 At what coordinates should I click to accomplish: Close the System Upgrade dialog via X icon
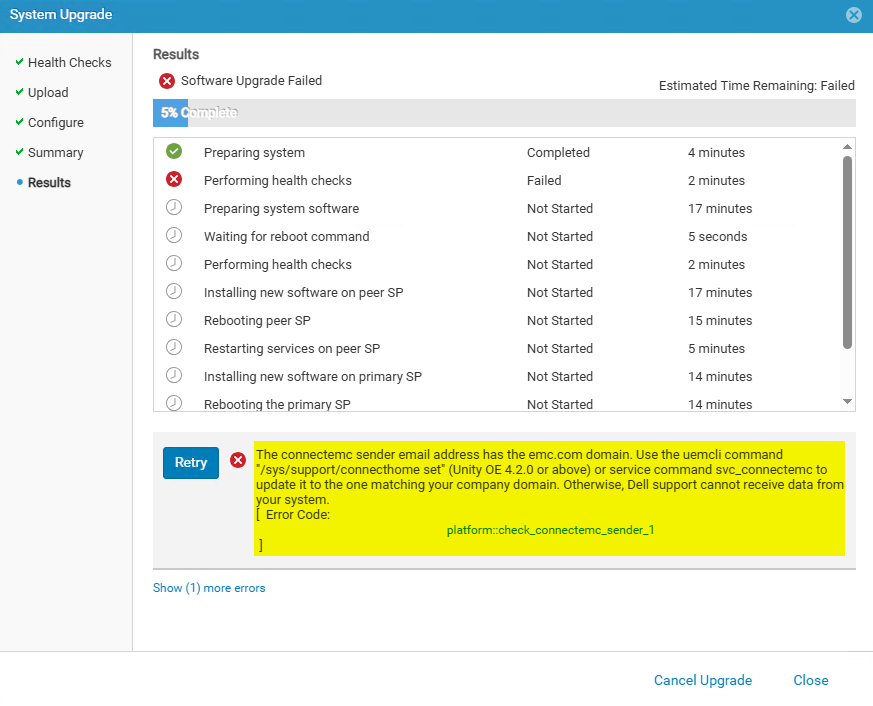[853, 15]
